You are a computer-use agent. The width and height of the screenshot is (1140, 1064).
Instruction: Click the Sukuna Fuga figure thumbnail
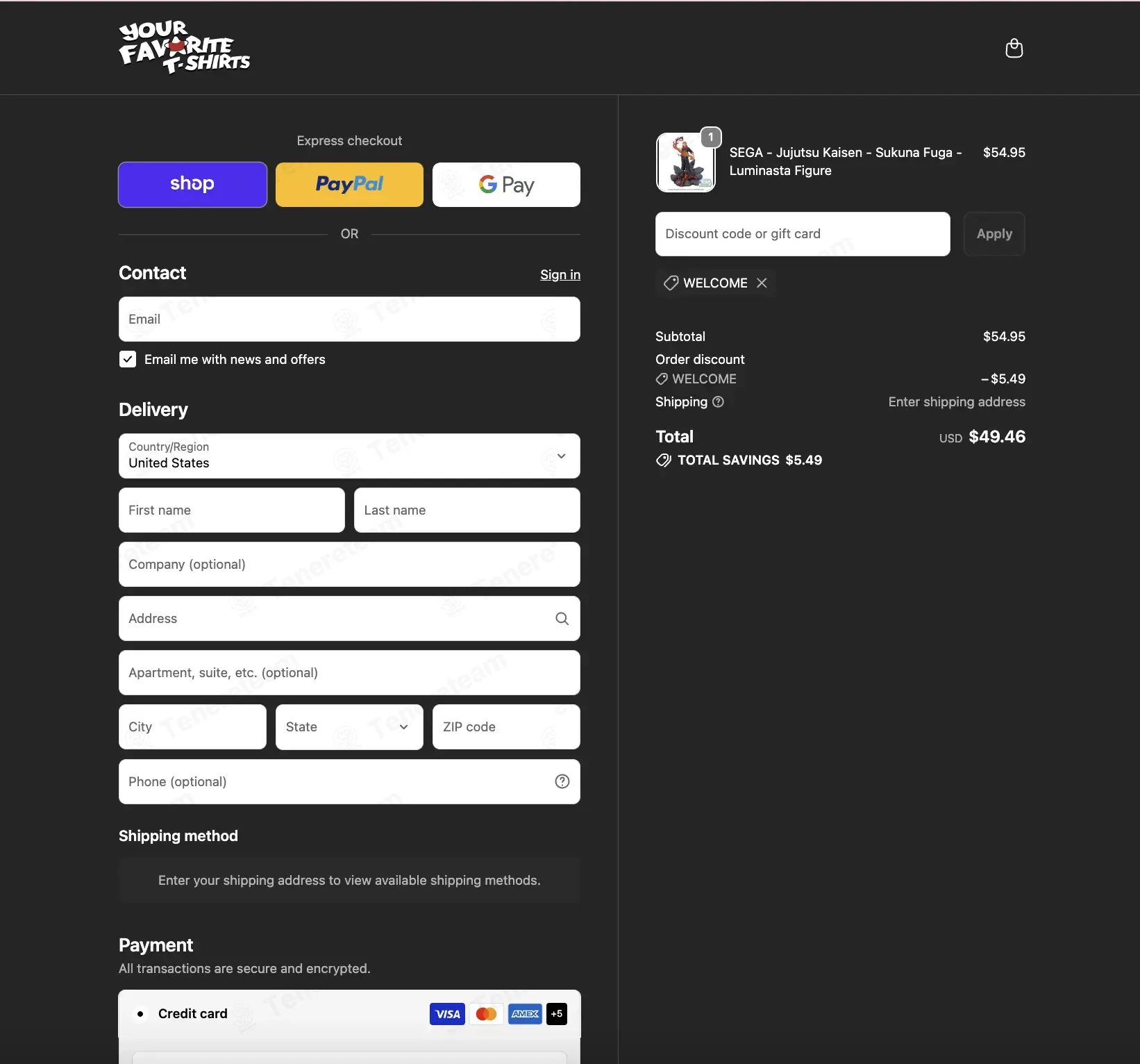pos(686,163)
